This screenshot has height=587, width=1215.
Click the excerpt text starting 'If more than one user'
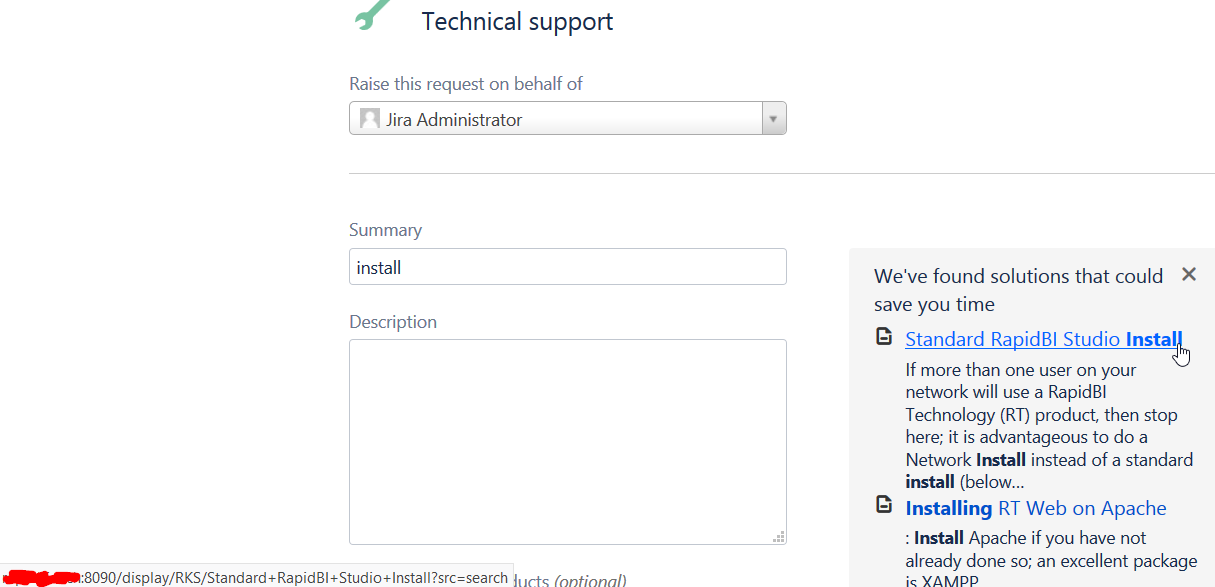pos(1049,426)
